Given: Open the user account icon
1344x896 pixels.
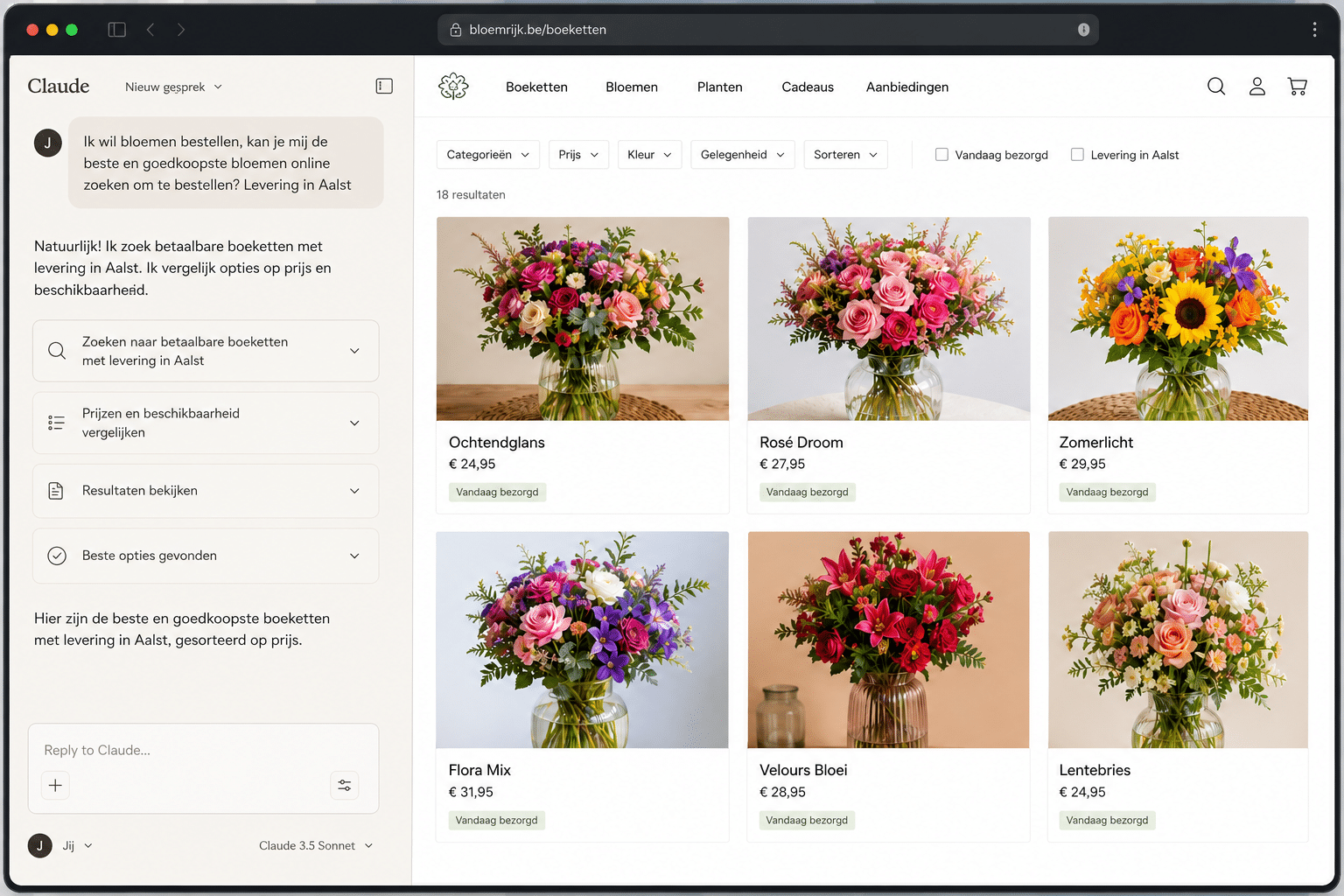Looking at the screenshot, I should (x=1257, y=86).
